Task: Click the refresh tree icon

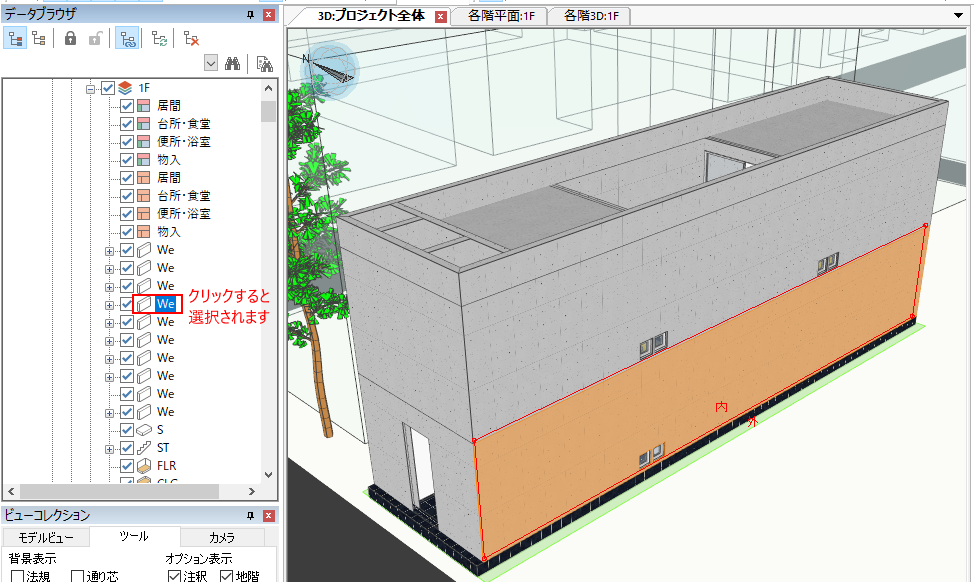Action: coord(159,39)
